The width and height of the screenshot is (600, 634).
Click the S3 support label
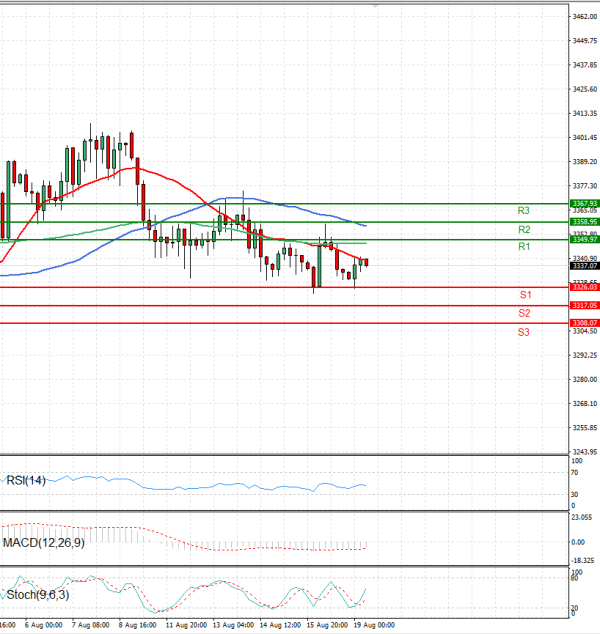click(524, 332)
